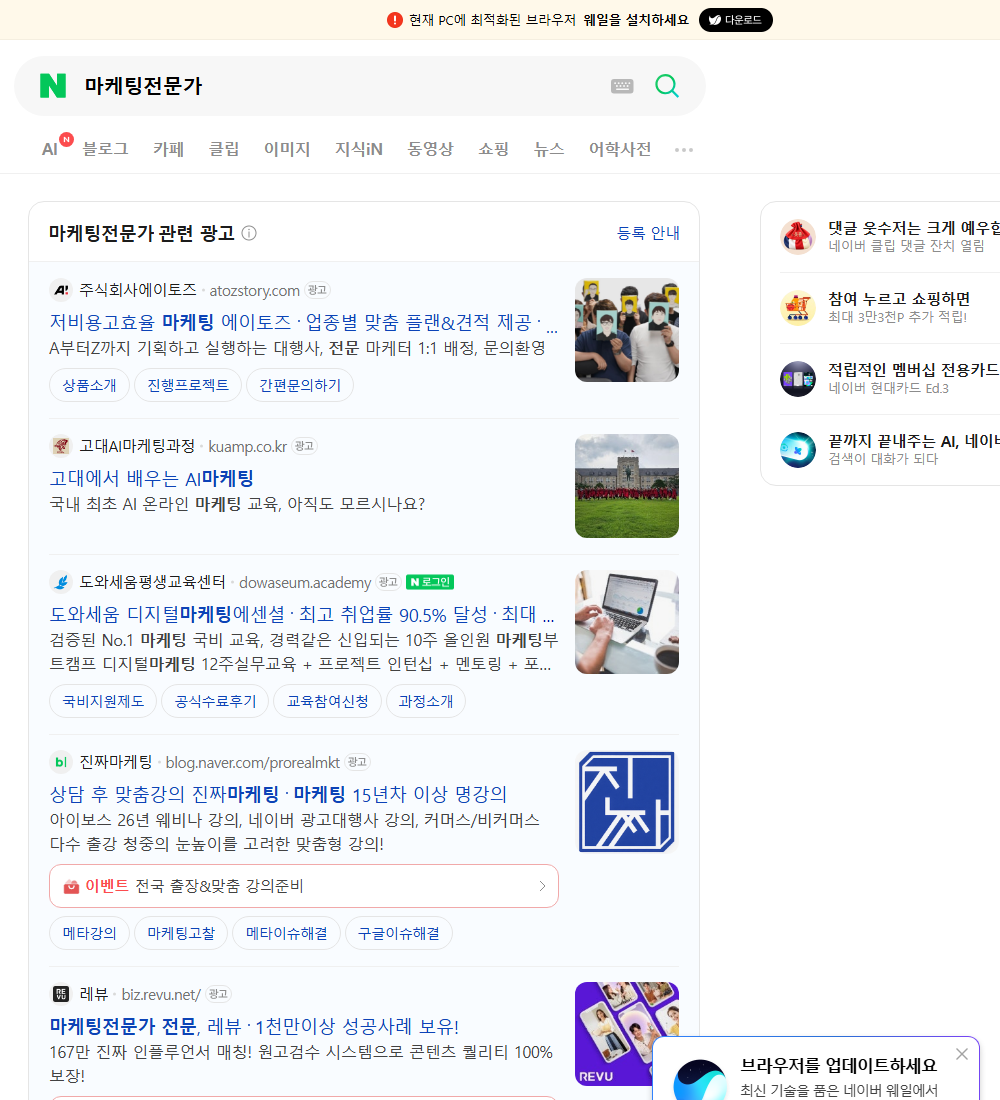Screen dimensions: 1000x1100
Task: Open the 고대에서 배우는 AI마케팅 link
Action: click(x=152, y=478)
